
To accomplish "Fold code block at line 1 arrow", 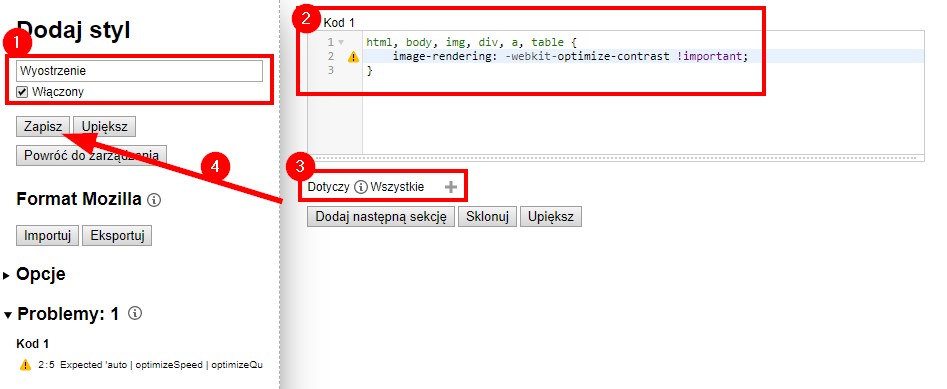I will pyautogui.click(x=341, y=42).
